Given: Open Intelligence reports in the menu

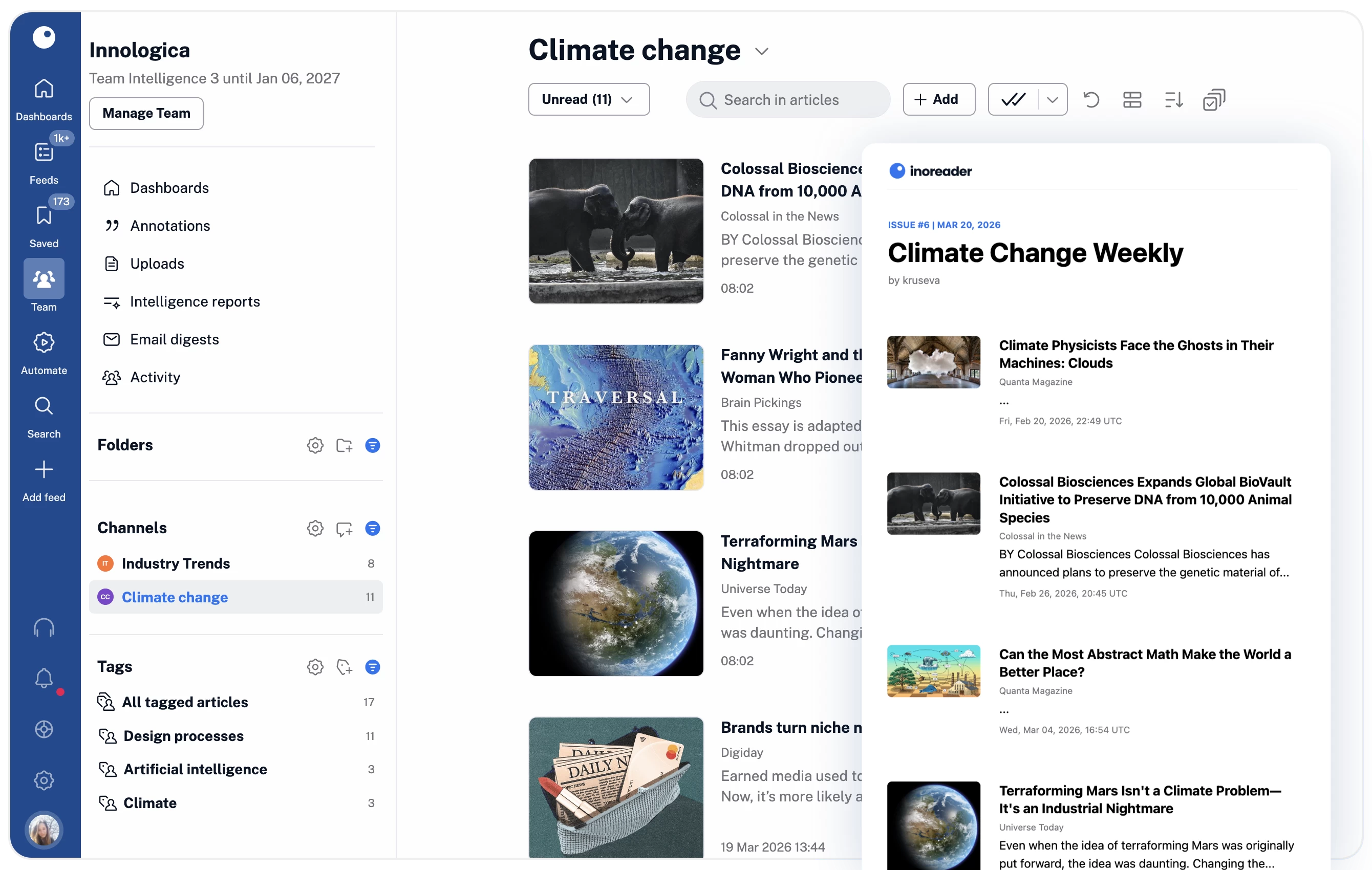Looking at the screenshot, I should point(195,301).
